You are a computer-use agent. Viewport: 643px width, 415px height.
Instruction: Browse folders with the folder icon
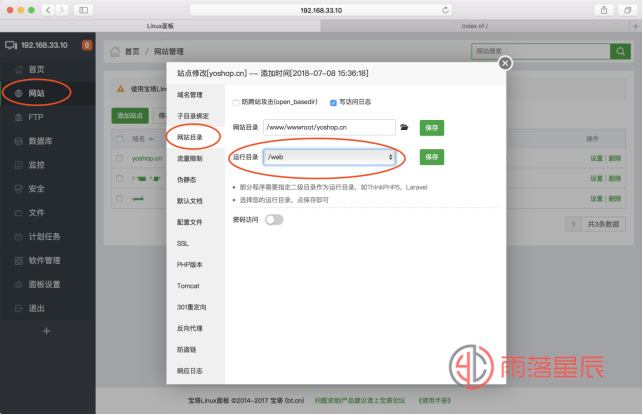click(404, 127)
